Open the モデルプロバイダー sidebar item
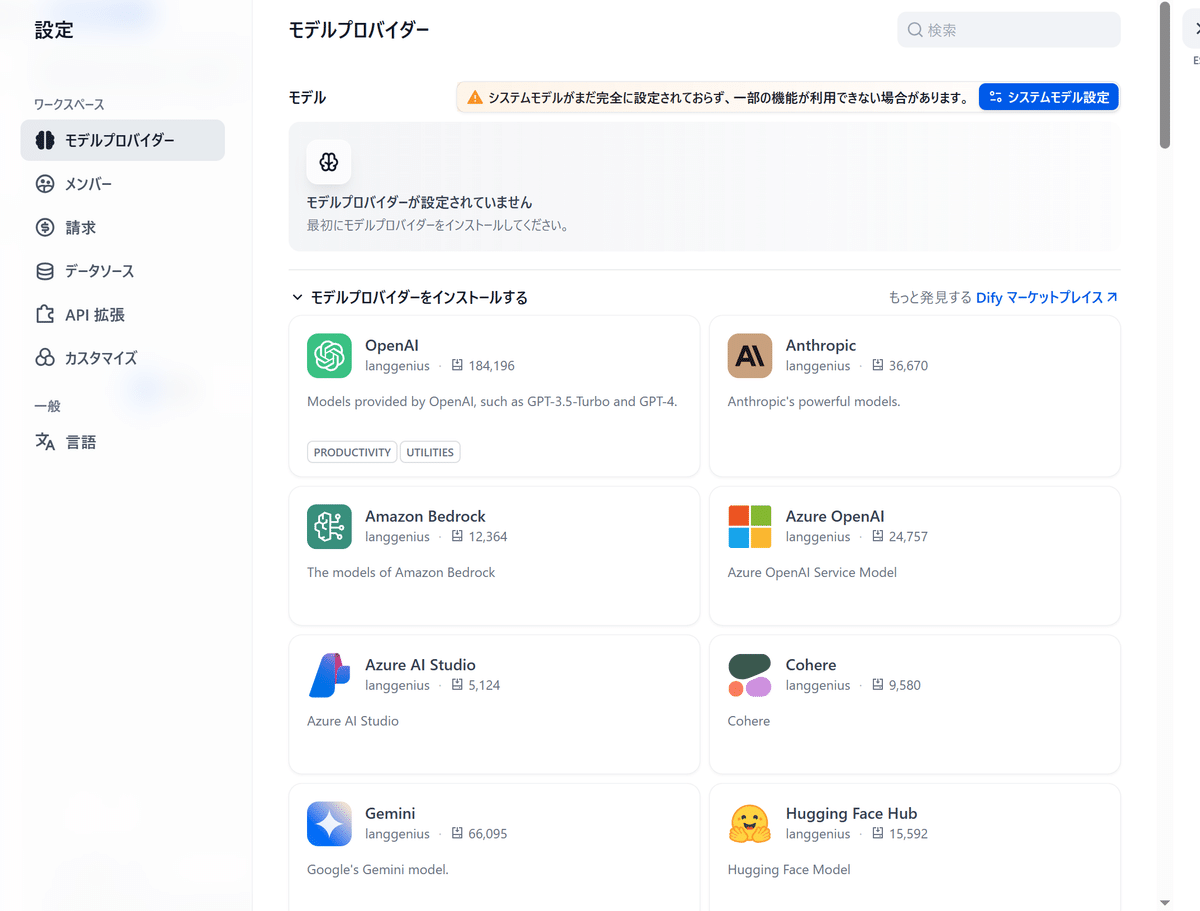Viewport: 1200px width, 911px height. pos(122,140)
